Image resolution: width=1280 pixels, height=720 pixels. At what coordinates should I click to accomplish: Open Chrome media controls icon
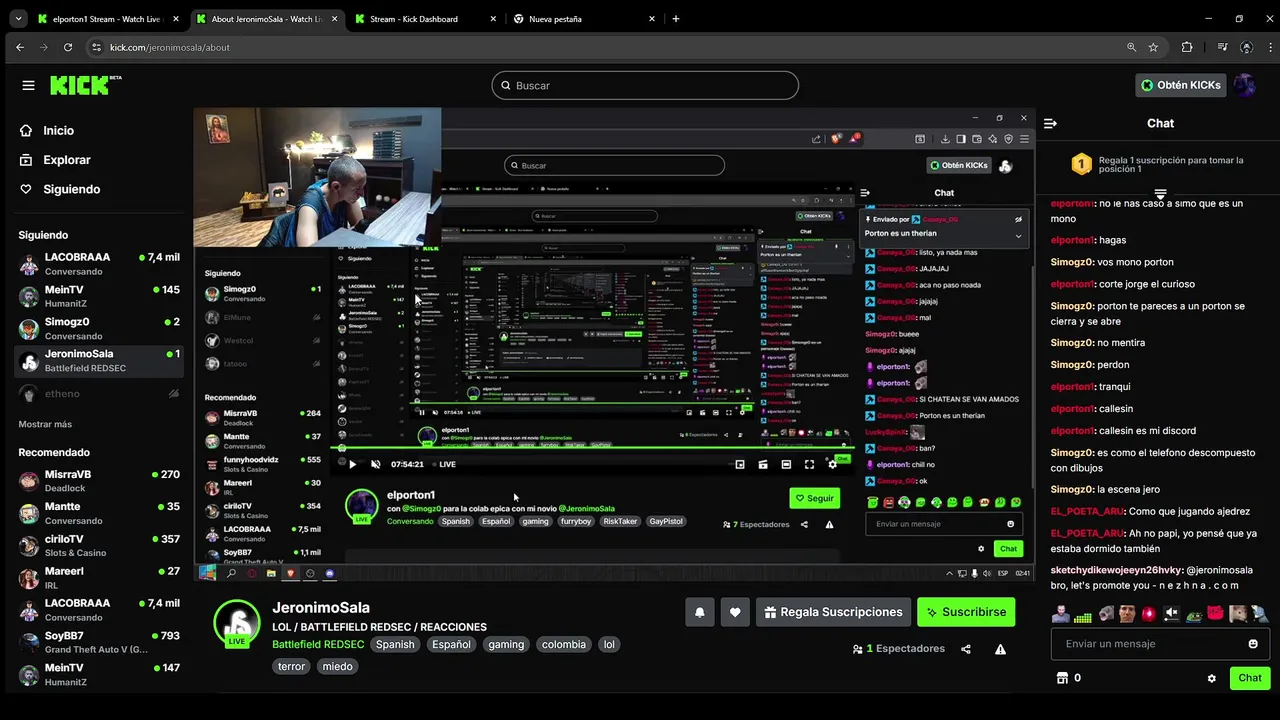(x=1222, y=47)
